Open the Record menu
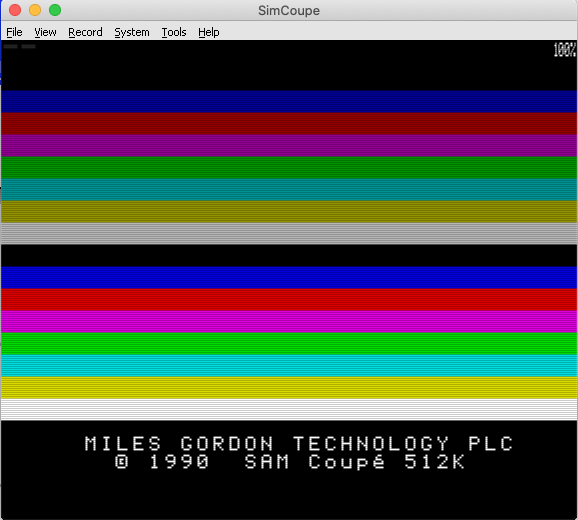 point(85,32)
